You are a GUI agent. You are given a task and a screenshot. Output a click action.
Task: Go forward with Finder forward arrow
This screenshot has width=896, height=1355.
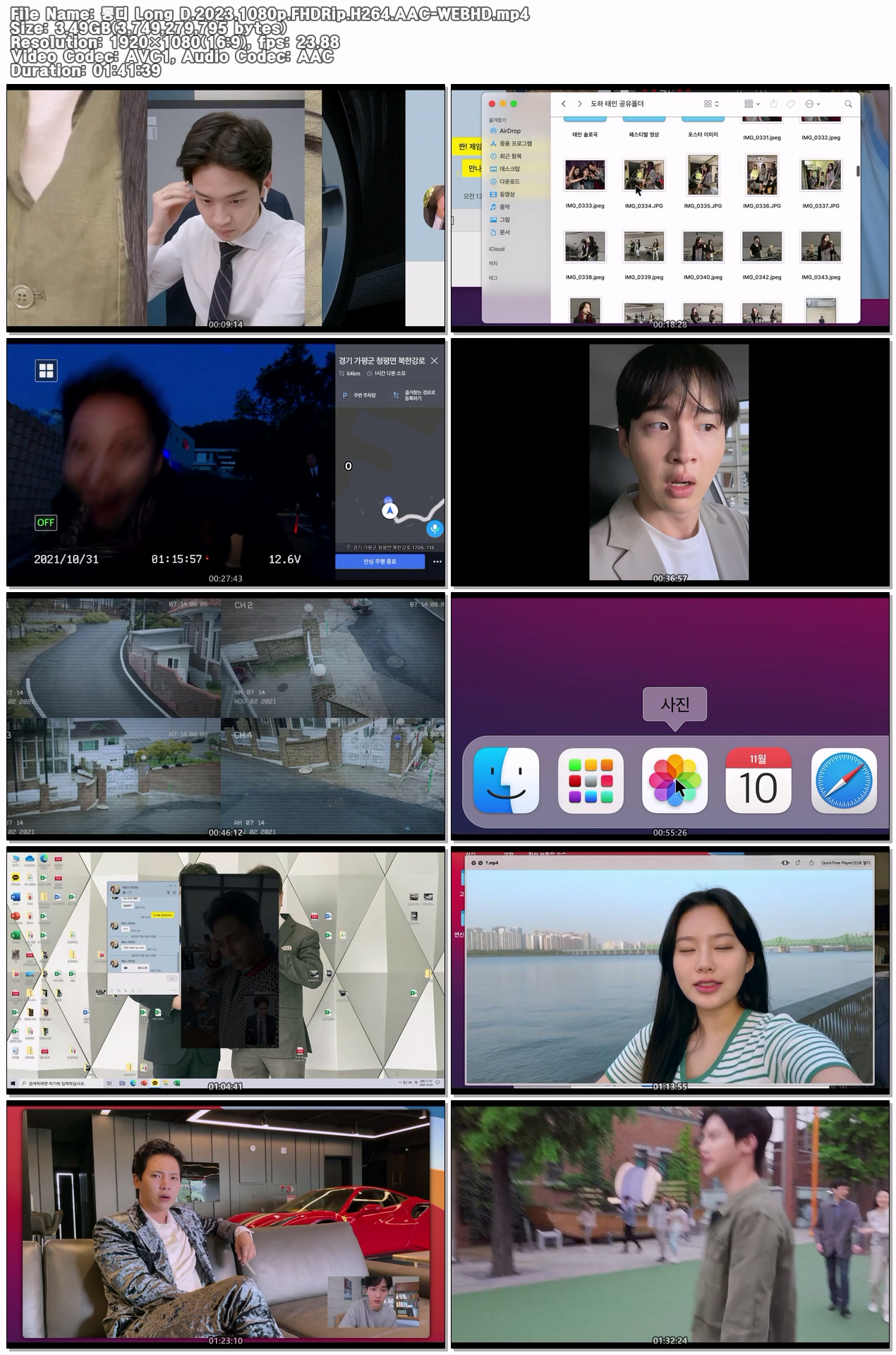coord(580,104)
